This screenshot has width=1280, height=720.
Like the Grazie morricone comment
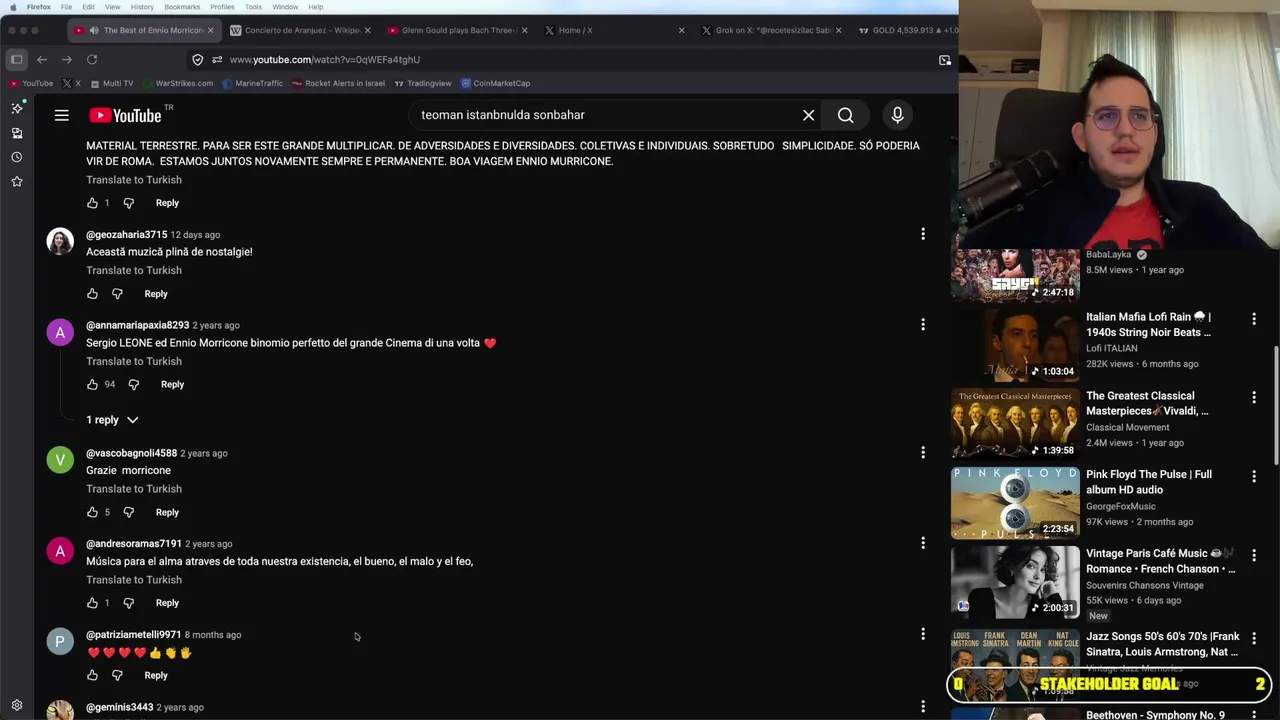click(92, 512)
